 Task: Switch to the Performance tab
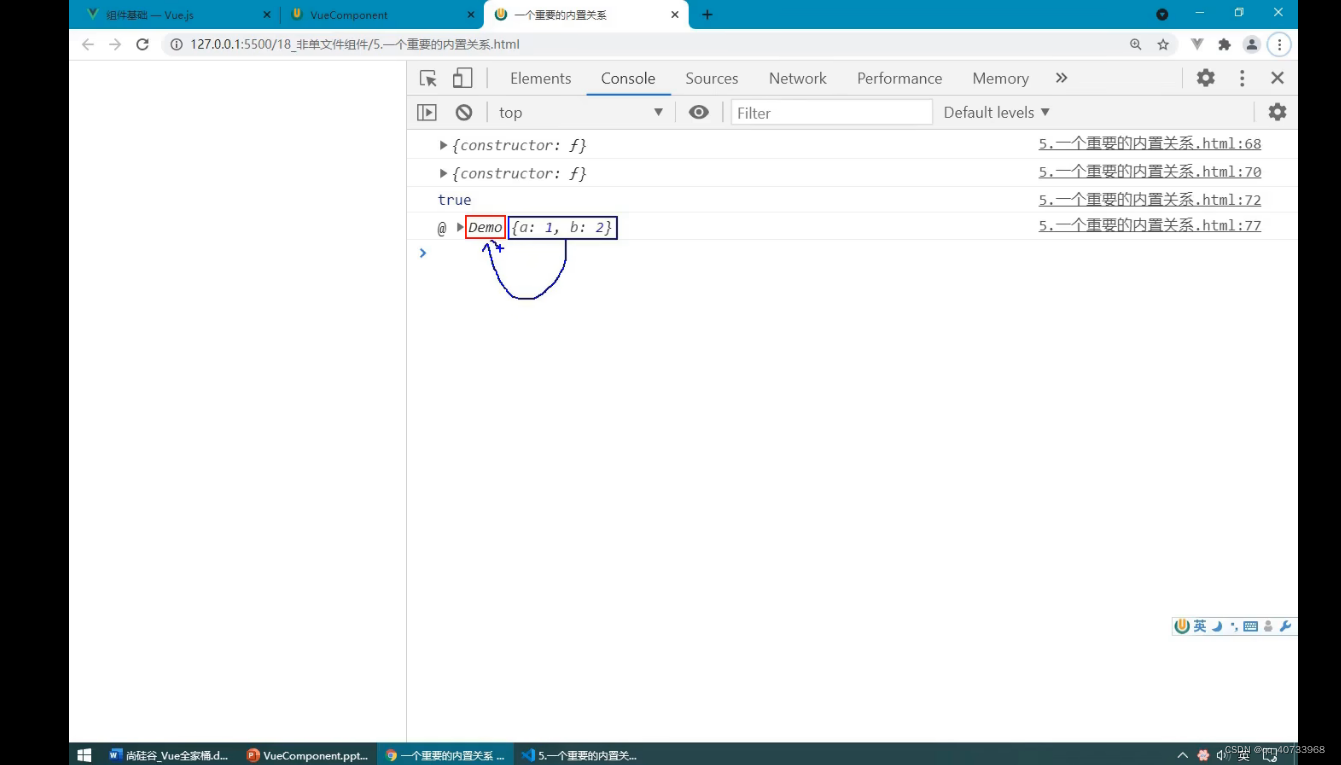pyautogui.click(x=899, y=78)
